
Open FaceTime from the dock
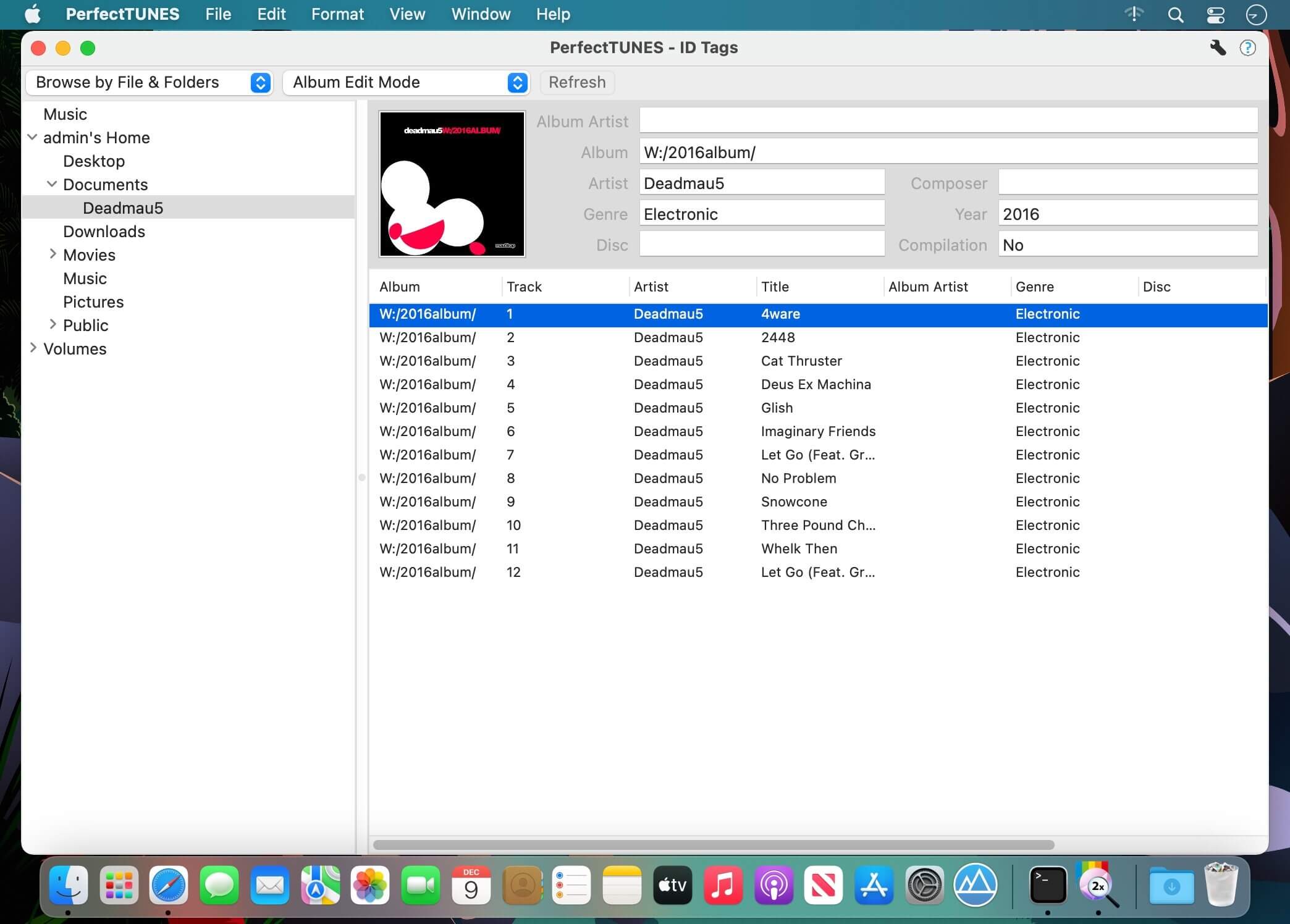tap(421, 885)
